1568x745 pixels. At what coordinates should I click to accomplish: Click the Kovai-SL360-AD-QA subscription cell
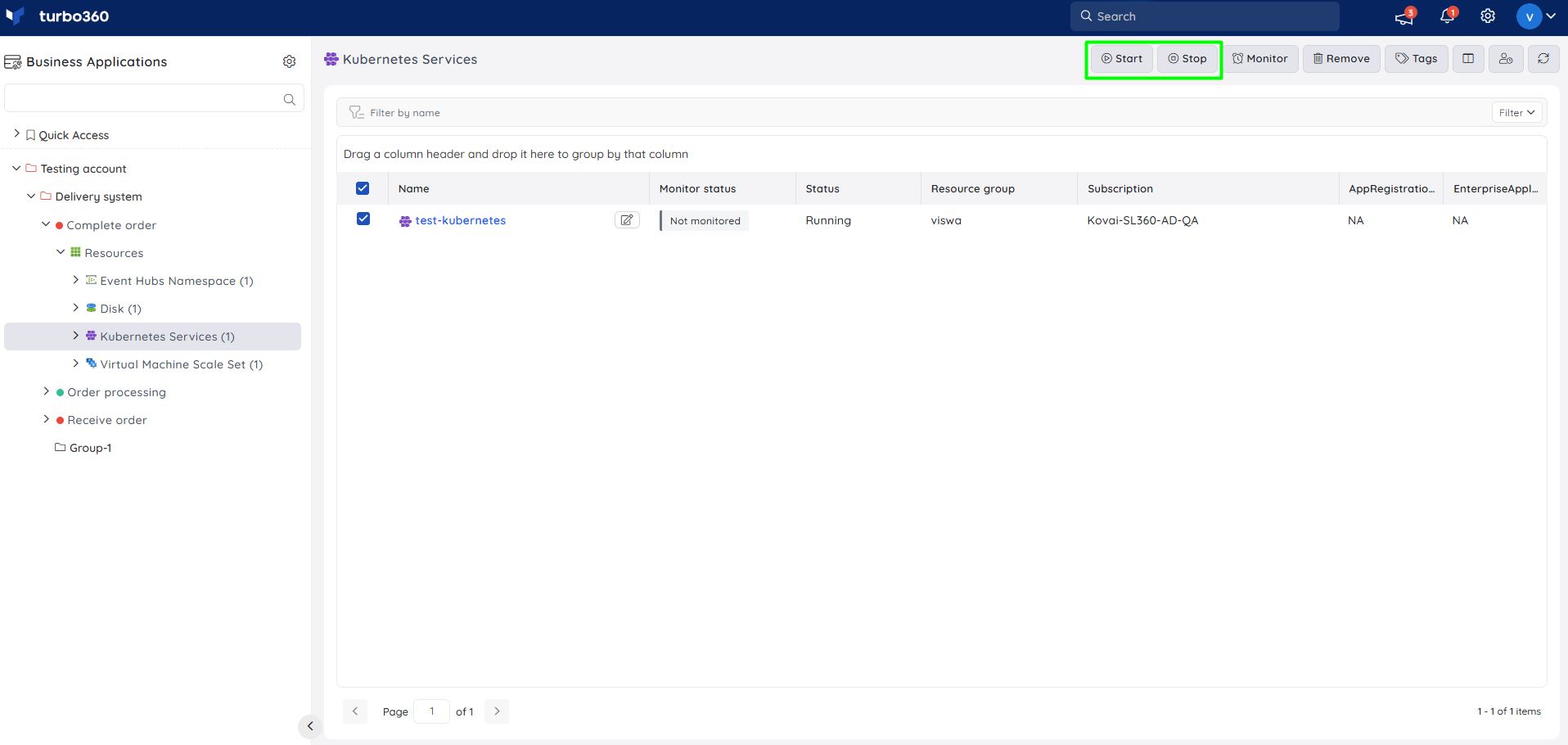(x=1142, y=220)
